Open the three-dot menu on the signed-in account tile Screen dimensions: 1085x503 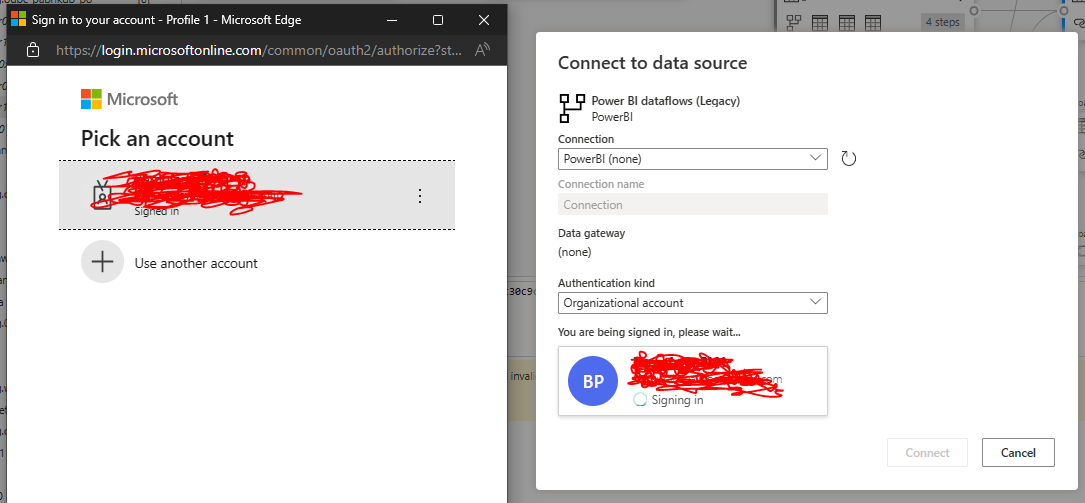tap(419, 196)
